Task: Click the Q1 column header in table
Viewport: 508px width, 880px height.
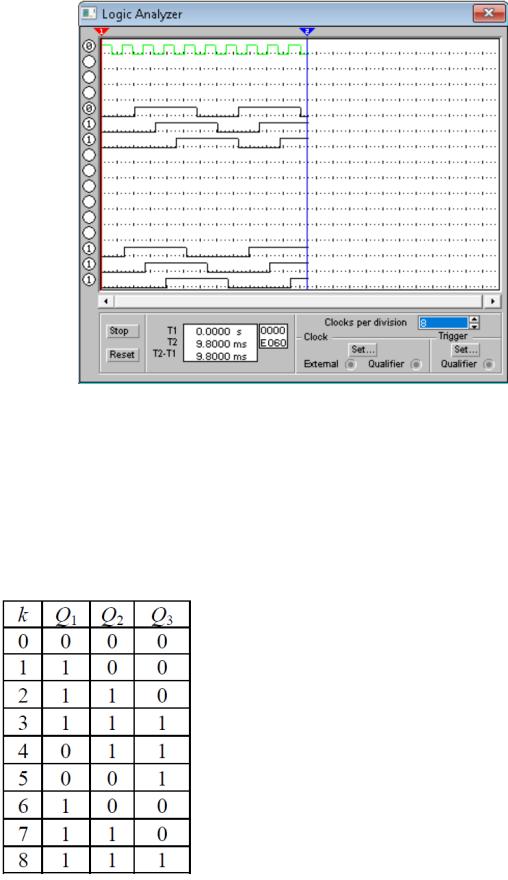Action: (66, 616)
